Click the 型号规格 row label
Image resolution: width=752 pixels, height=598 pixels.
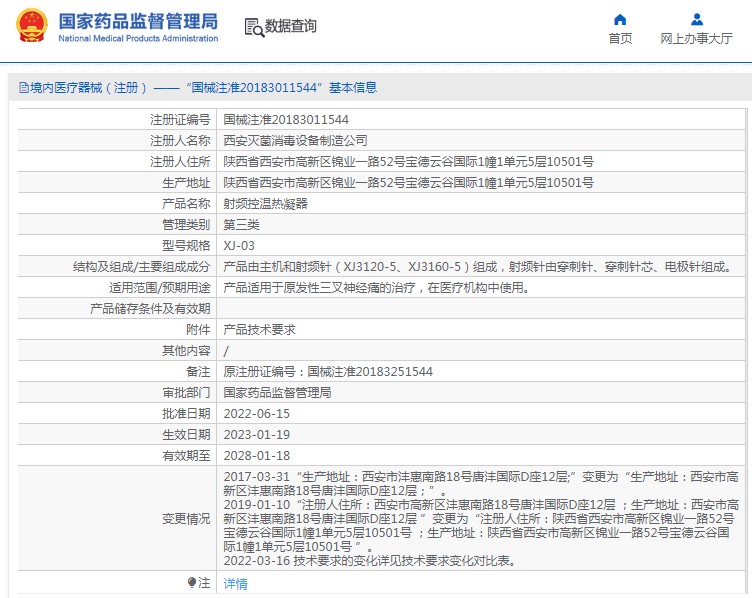point(186,246)
